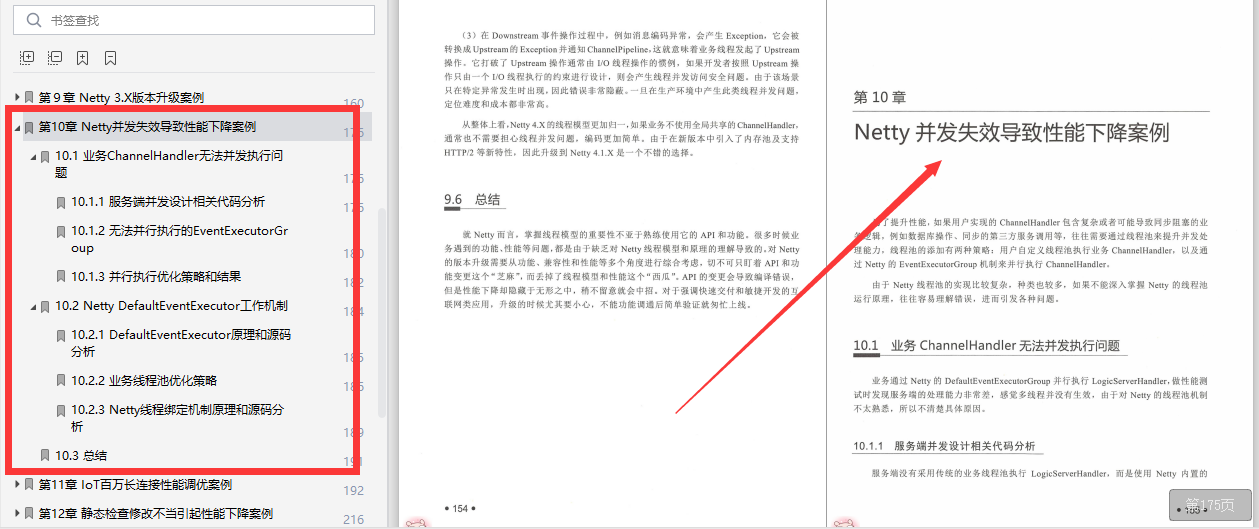1259x529 pixels.
Task: Click page number 160 beside chapter 9
Action: point(354,104)
